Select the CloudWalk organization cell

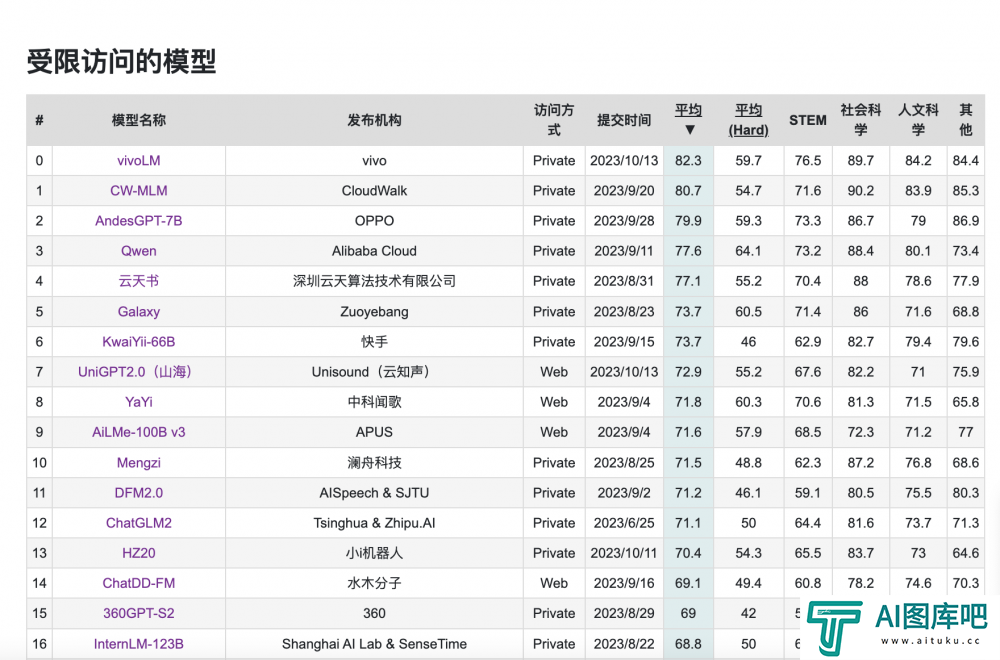click(x=374, y=191)
